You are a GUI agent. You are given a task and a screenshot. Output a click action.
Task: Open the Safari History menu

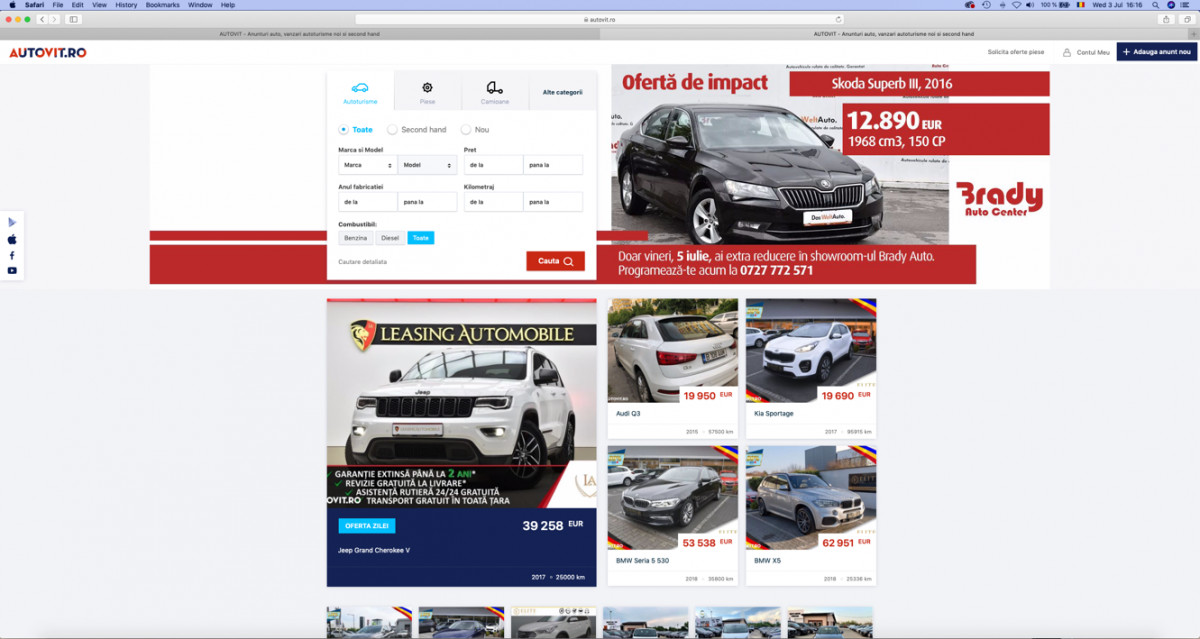coord(126,5)
